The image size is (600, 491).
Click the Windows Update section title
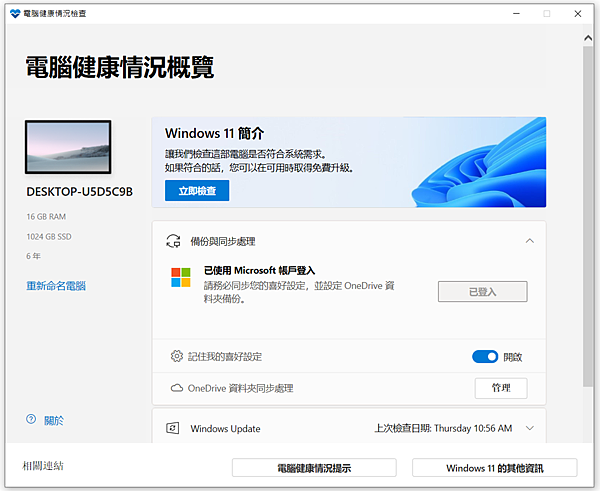tap(225, 429)
